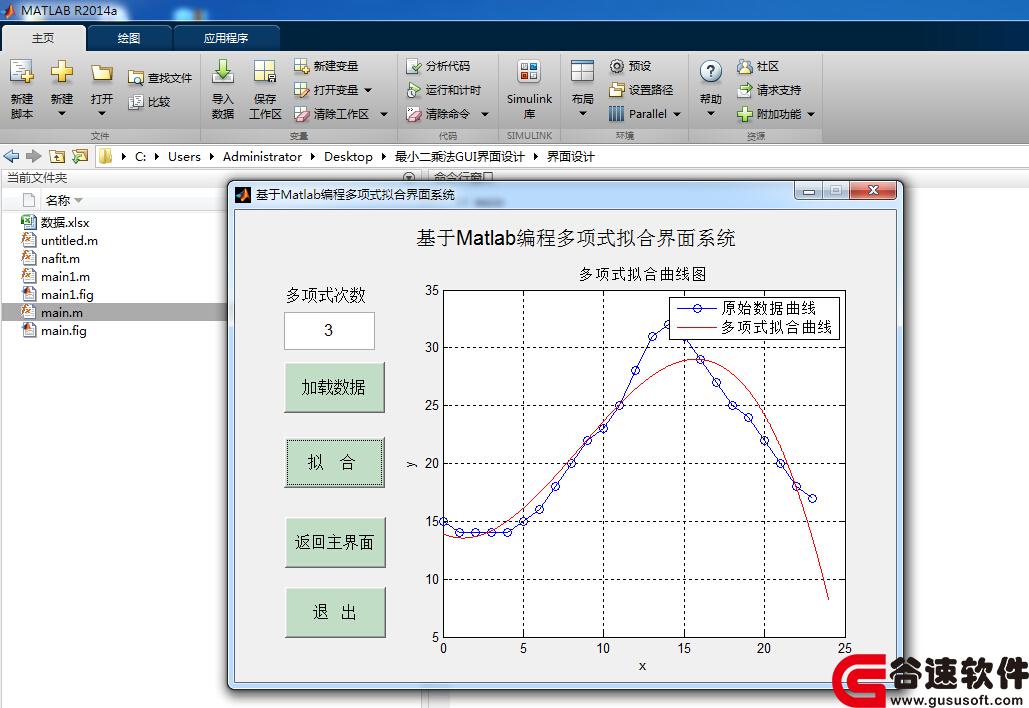This screenshot has width=1029, height=708.
Task: Expand the Parallel dropdown arrow
Action: point(677,114)
